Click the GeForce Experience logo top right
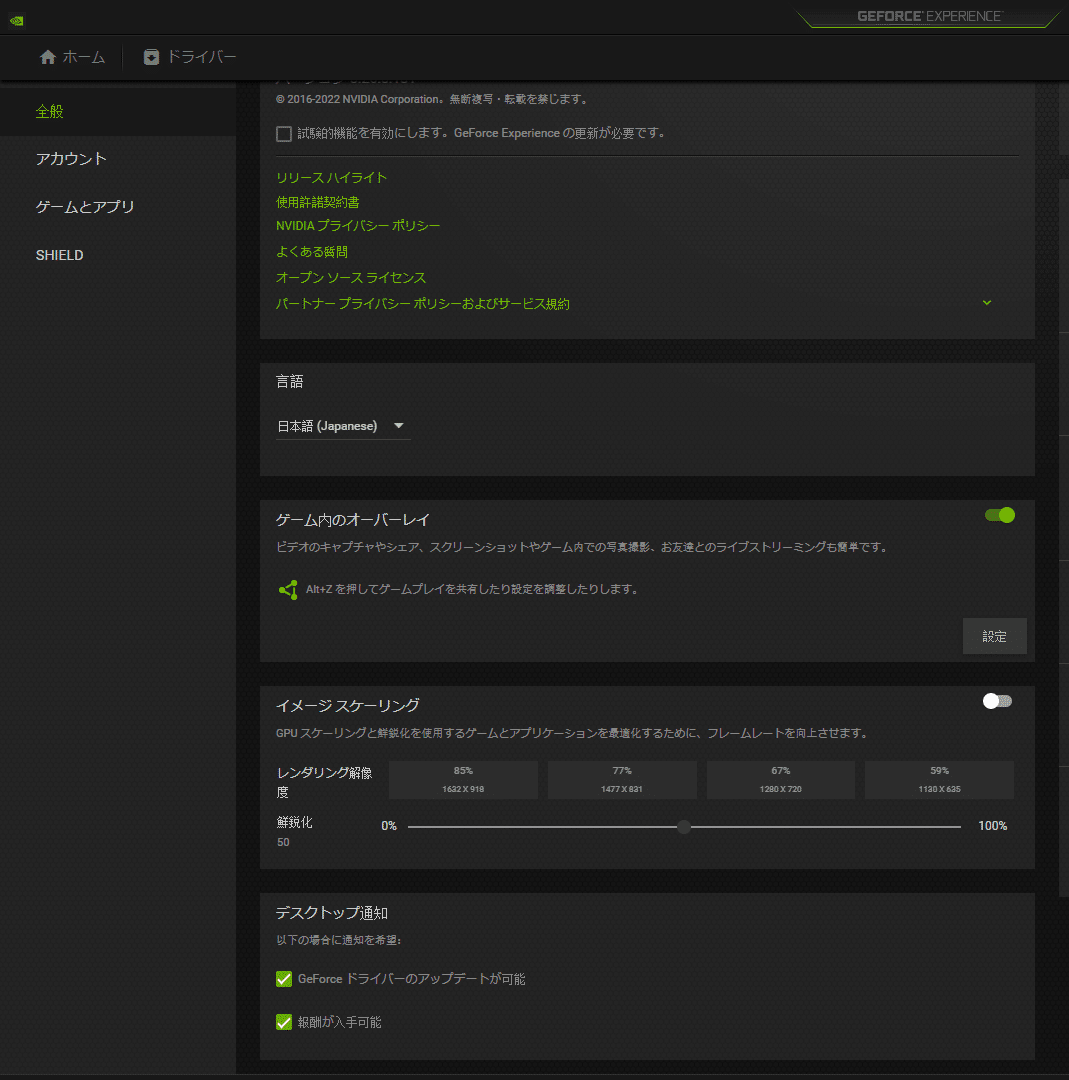This screenshot has width=1069, height=1080. 929,16
